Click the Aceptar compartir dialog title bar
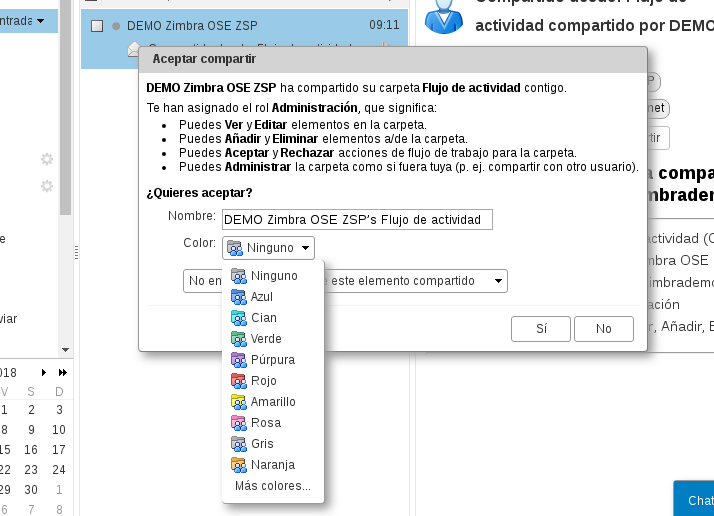Image resolution: width=714 pixels, height=516 pixels. (x=393, y=59)
